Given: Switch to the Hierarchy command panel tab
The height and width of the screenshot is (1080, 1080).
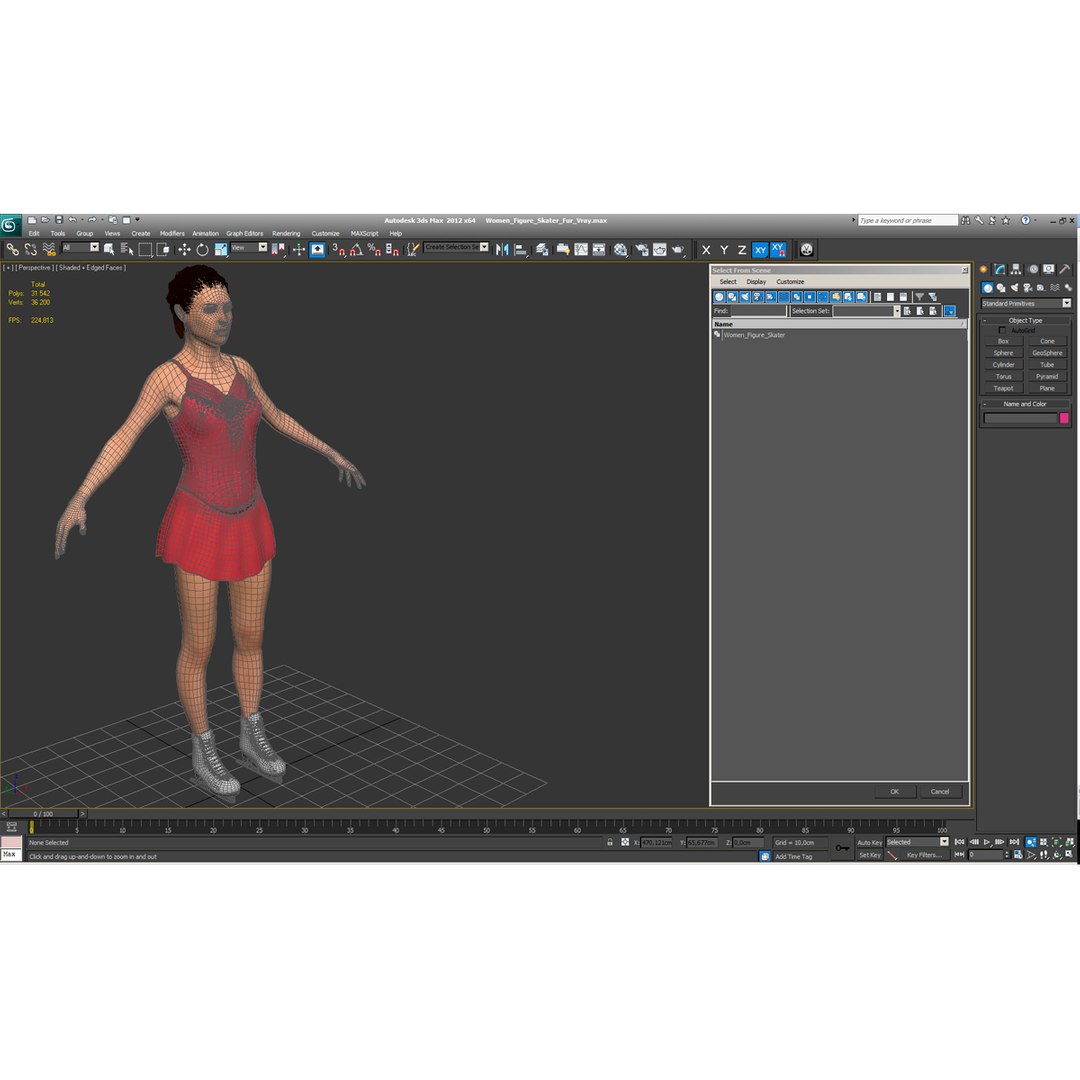Looking at the screenshot, I should tap(1016, 269).
